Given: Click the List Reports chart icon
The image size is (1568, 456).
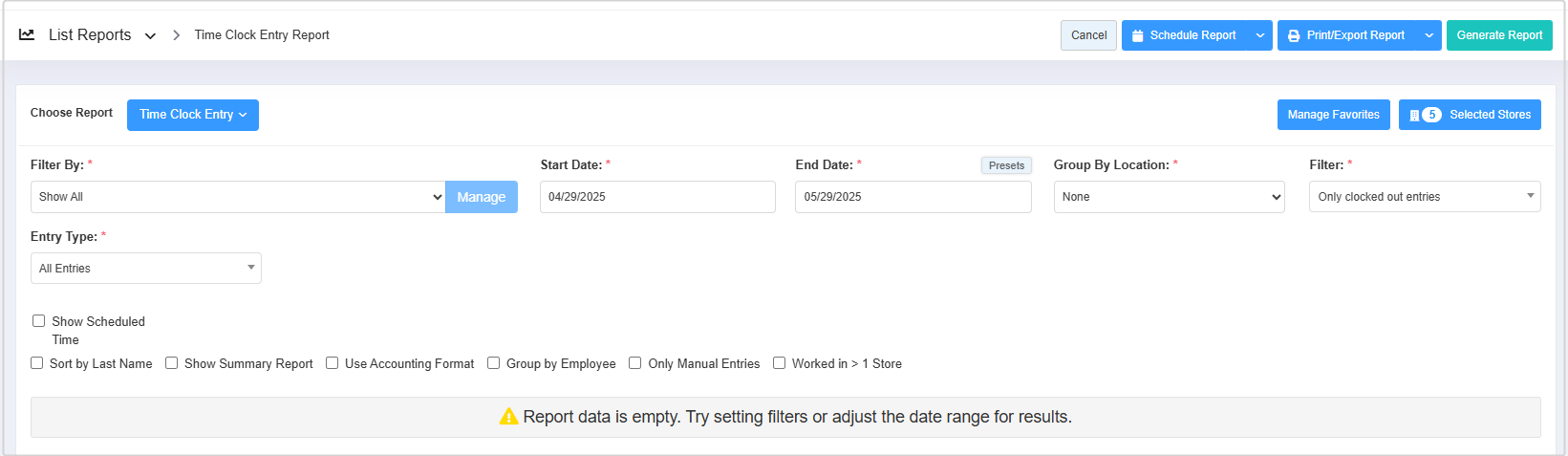Looking at the screenshot, I should tap(27, 34).
